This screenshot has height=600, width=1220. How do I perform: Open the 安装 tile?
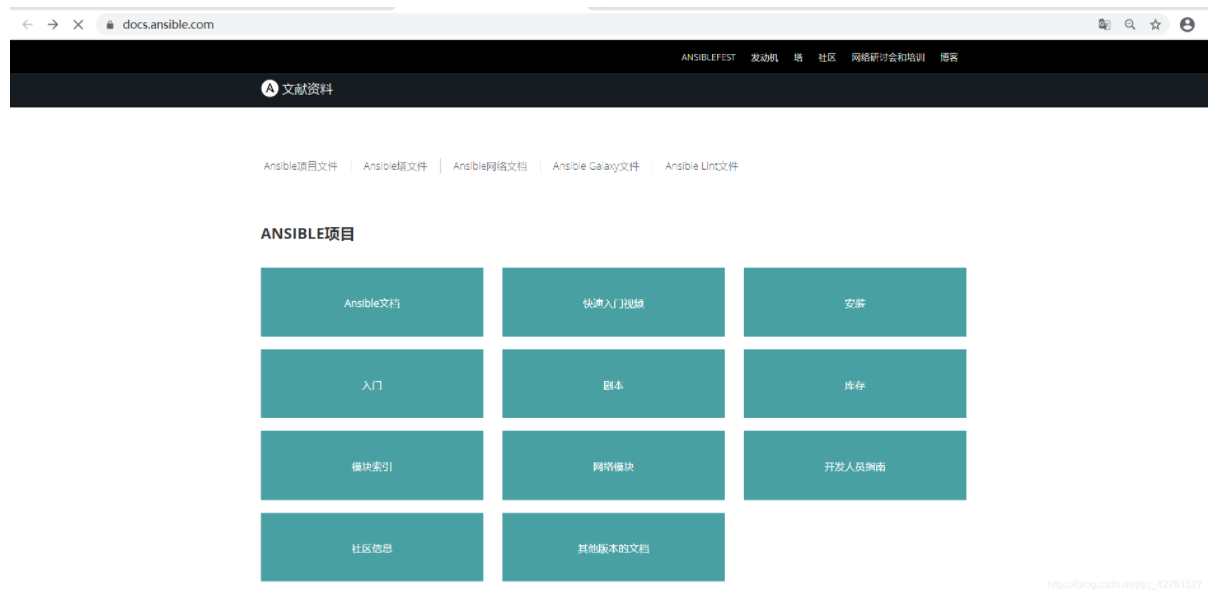[855, 302]
